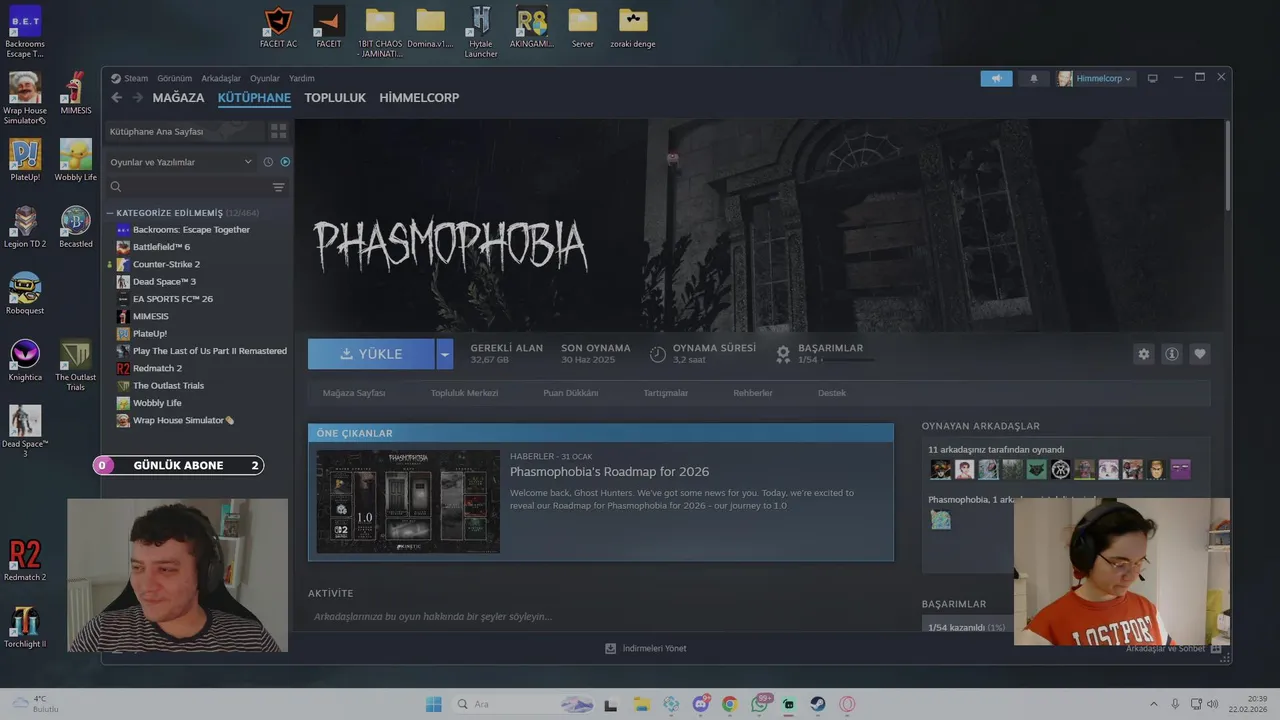Open WhatsApp from the taskbar

tap(760, 704)
